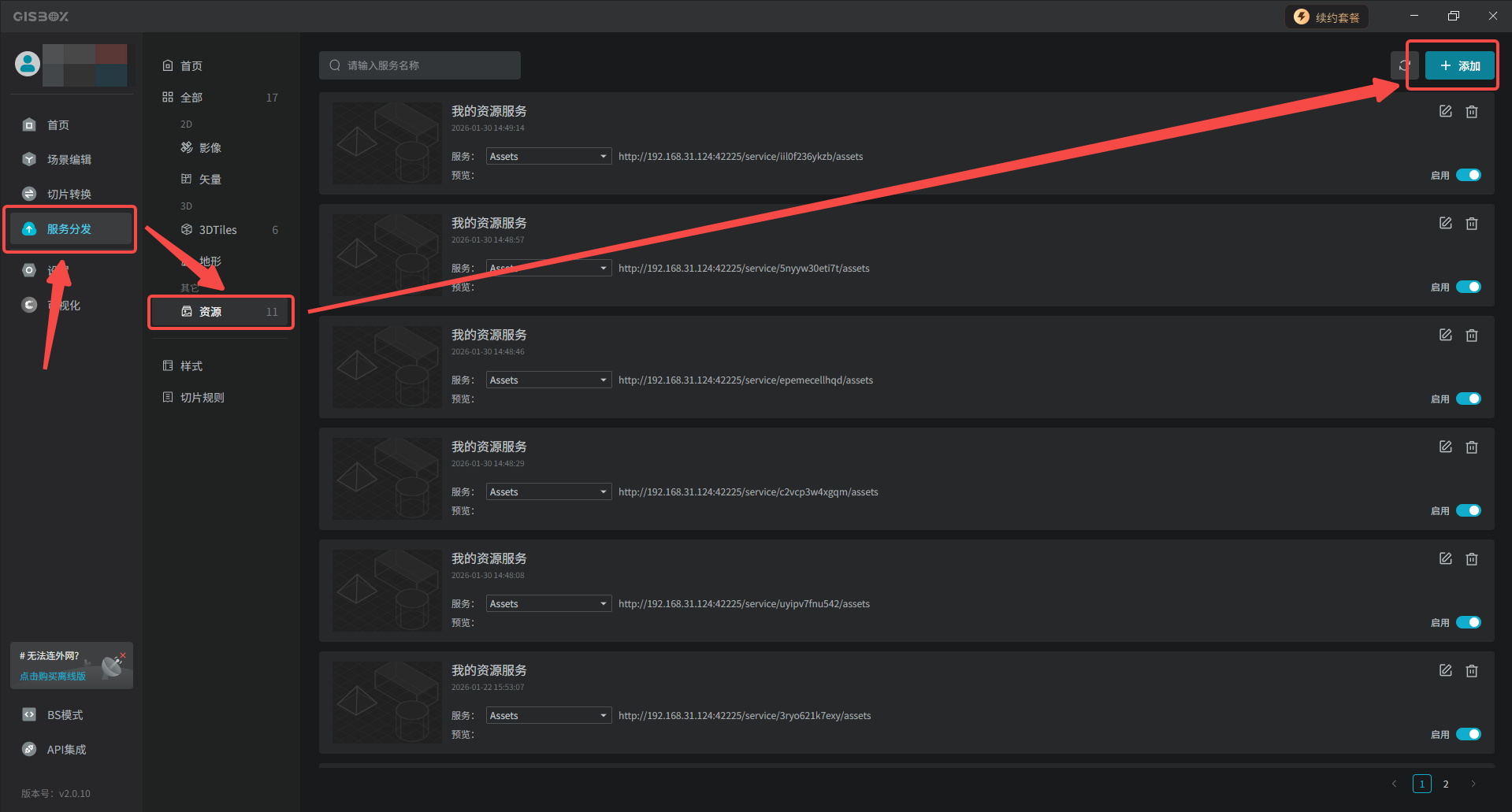The height and width of the screenshot is (812, 1512).
Task: Click the edit icon on the third service
Action: (1445, 336)
